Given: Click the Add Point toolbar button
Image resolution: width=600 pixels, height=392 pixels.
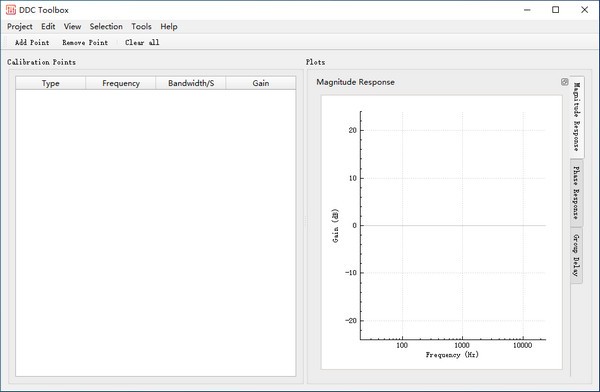Looking at the screenshot, I should pyautogui.click(x=32, y=42).
